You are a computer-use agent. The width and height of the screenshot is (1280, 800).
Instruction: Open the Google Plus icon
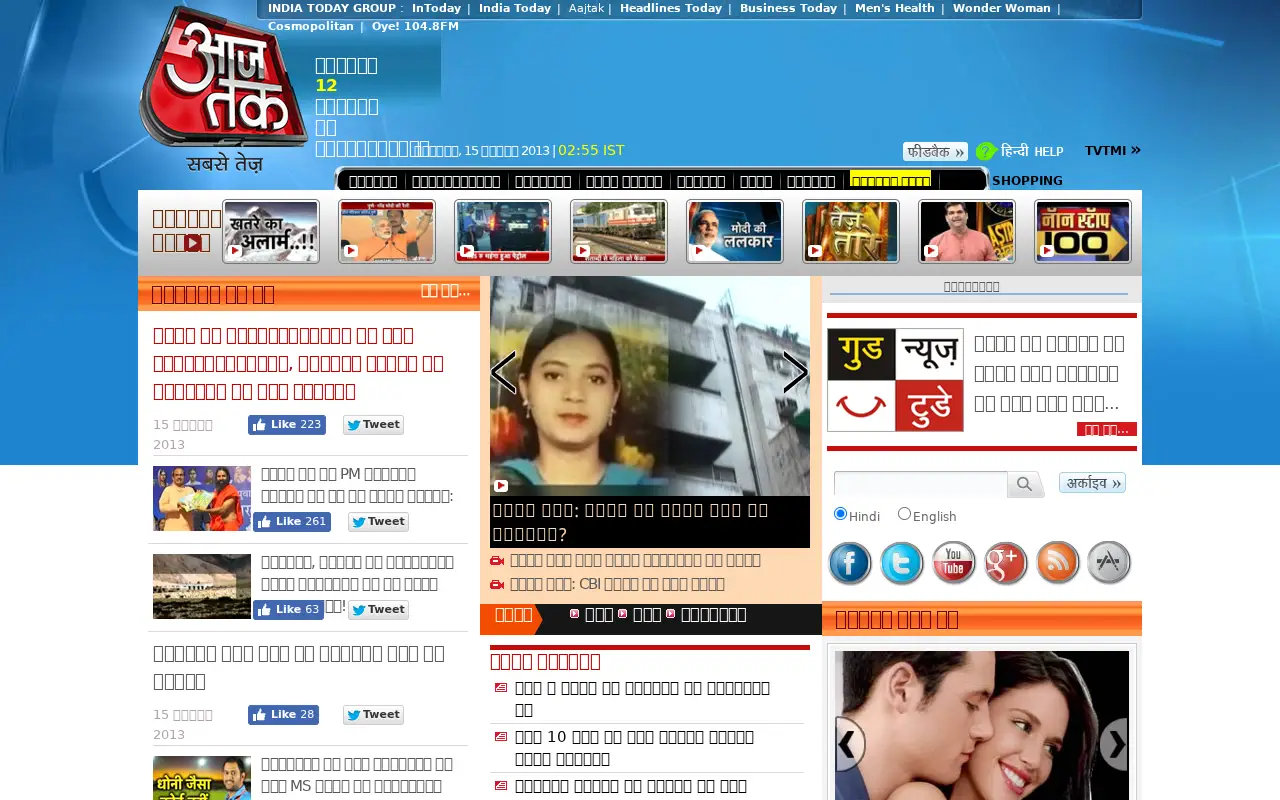click(x=1006, y=563)
